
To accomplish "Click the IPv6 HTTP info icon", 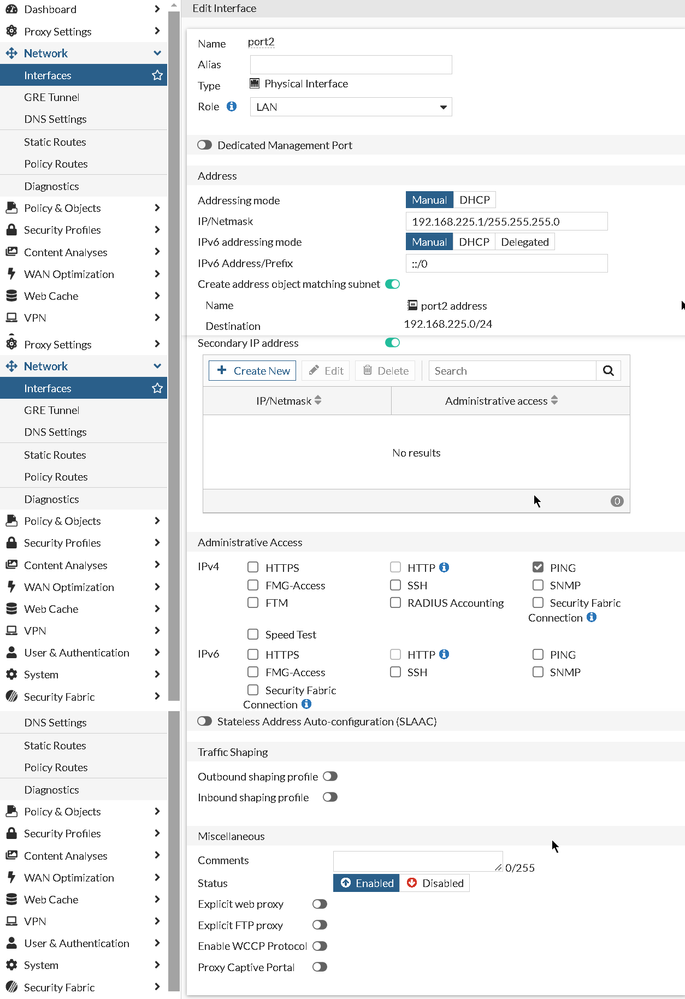I will coord(444,655).
